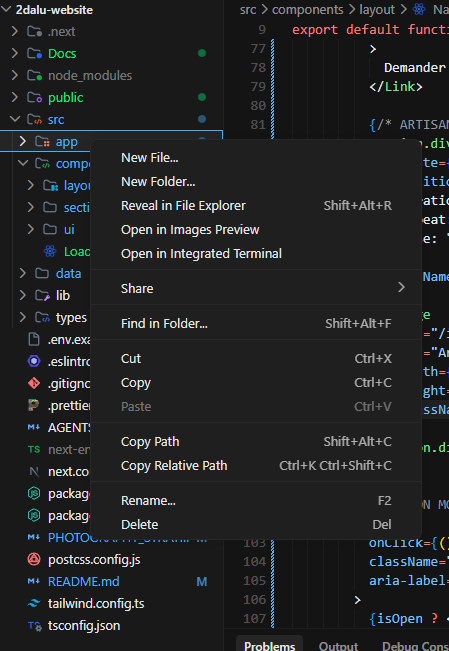The width and height of the screenshot is (449, 651).
Task: Click the .eslintrc ESLint icon
Action: 34,361
